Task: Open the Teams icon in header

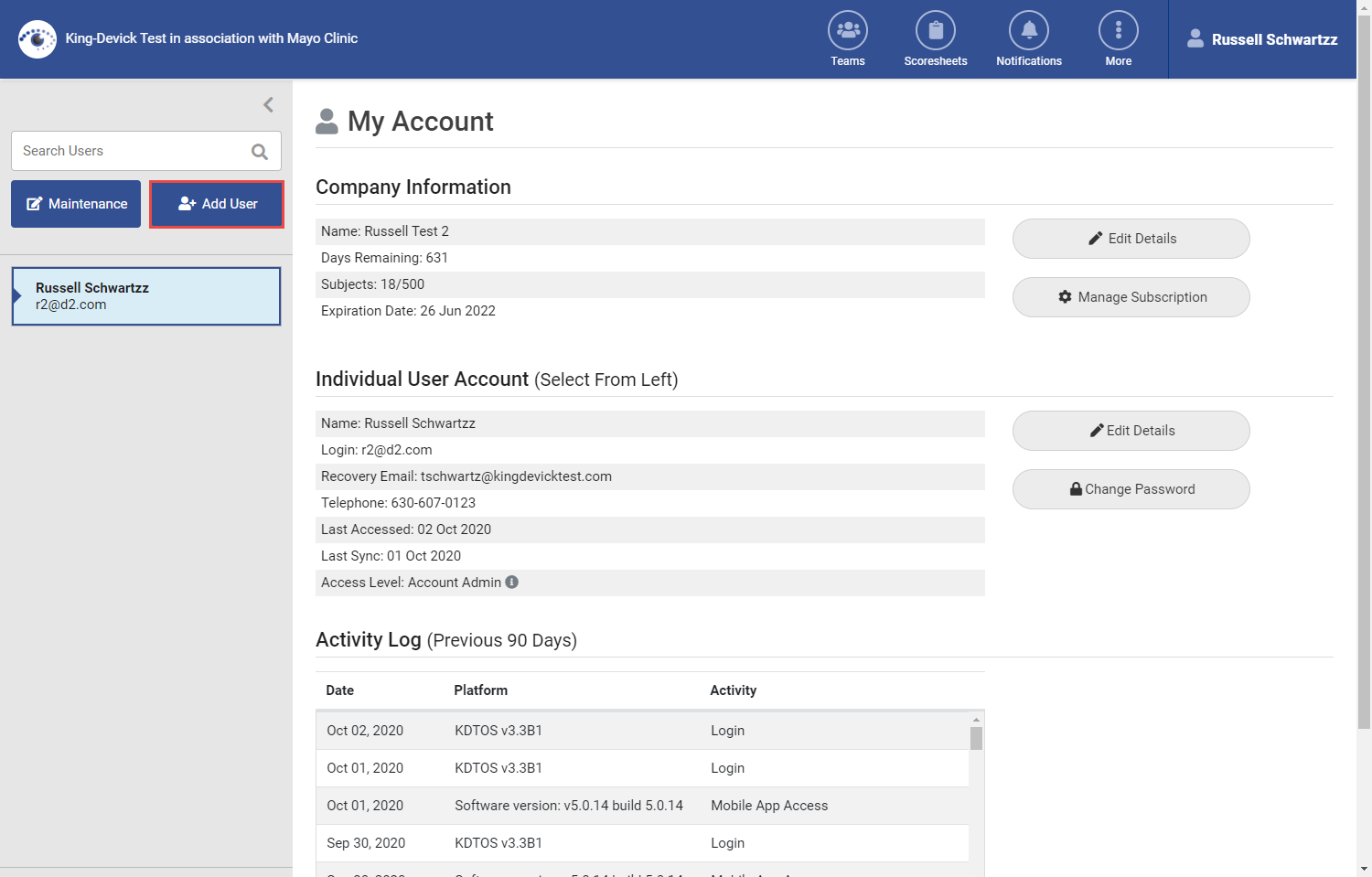Action: click(847, 31)
